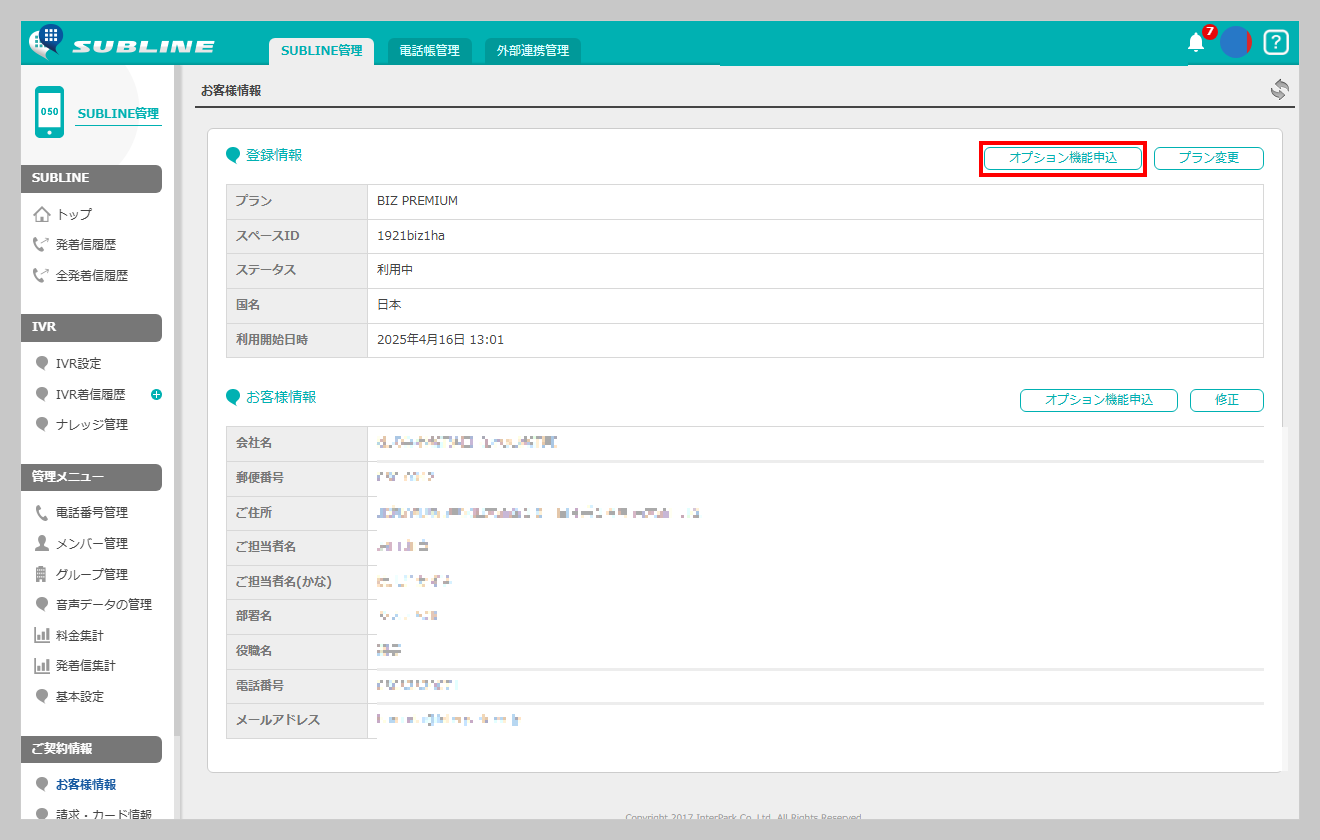Open IVR設定 in the sidebar
This screenshot has width=1320, height=840.
pos(78,363)
